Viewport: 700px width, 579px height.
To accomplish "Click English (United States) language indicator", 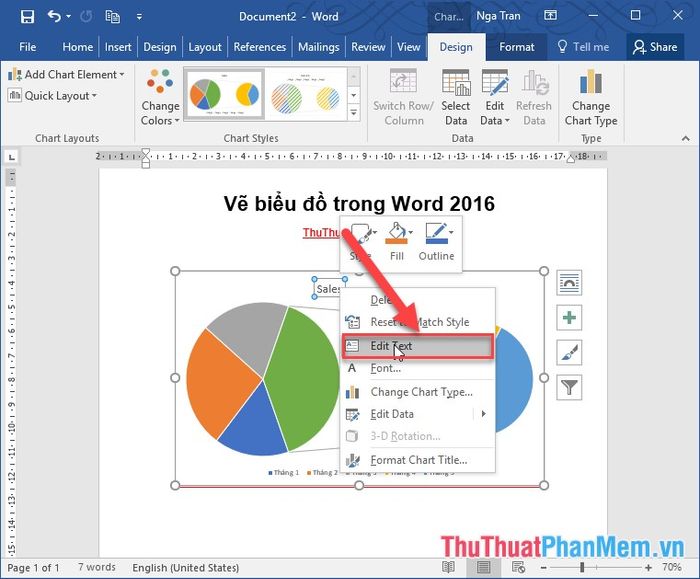I will pos(186,568).
